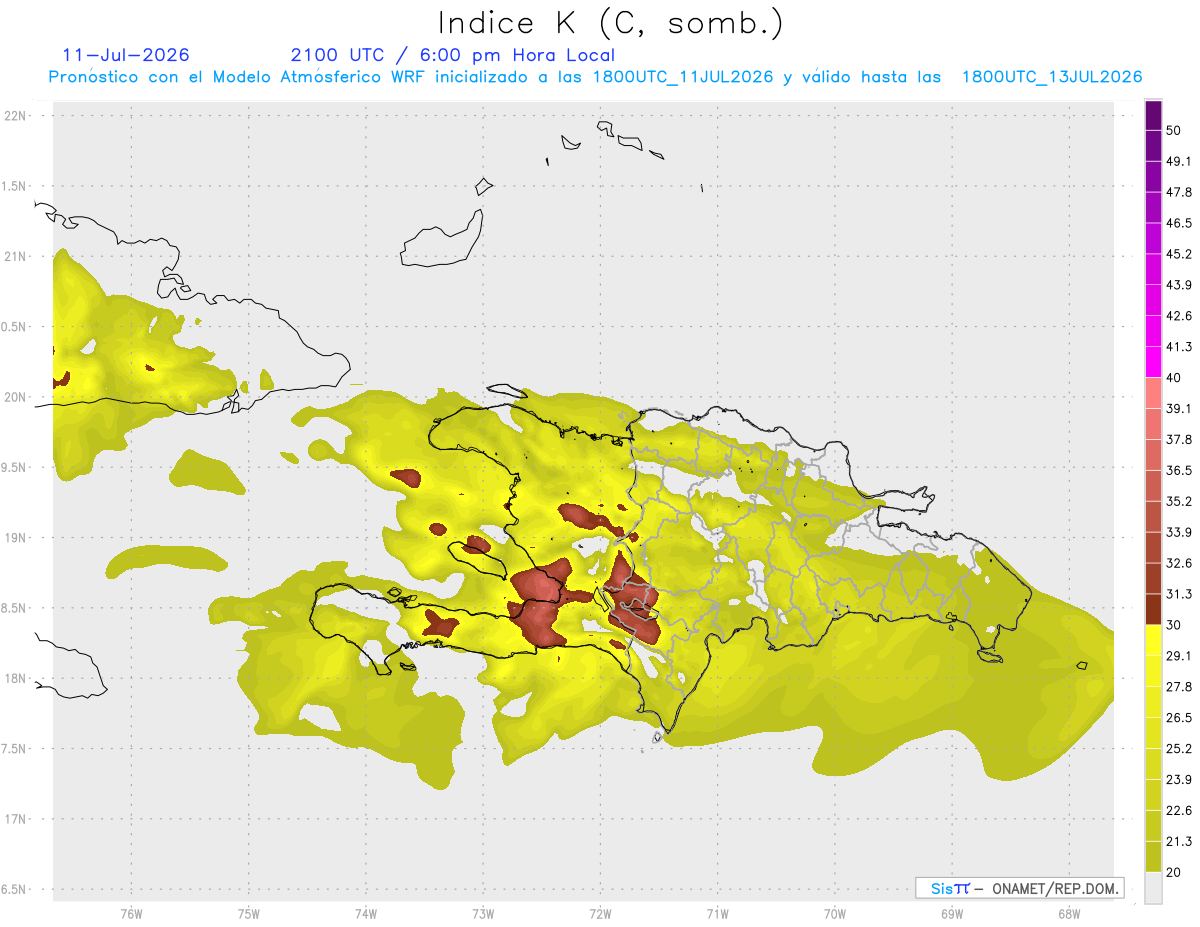Click the "70W" longitude label

(834, 914)
